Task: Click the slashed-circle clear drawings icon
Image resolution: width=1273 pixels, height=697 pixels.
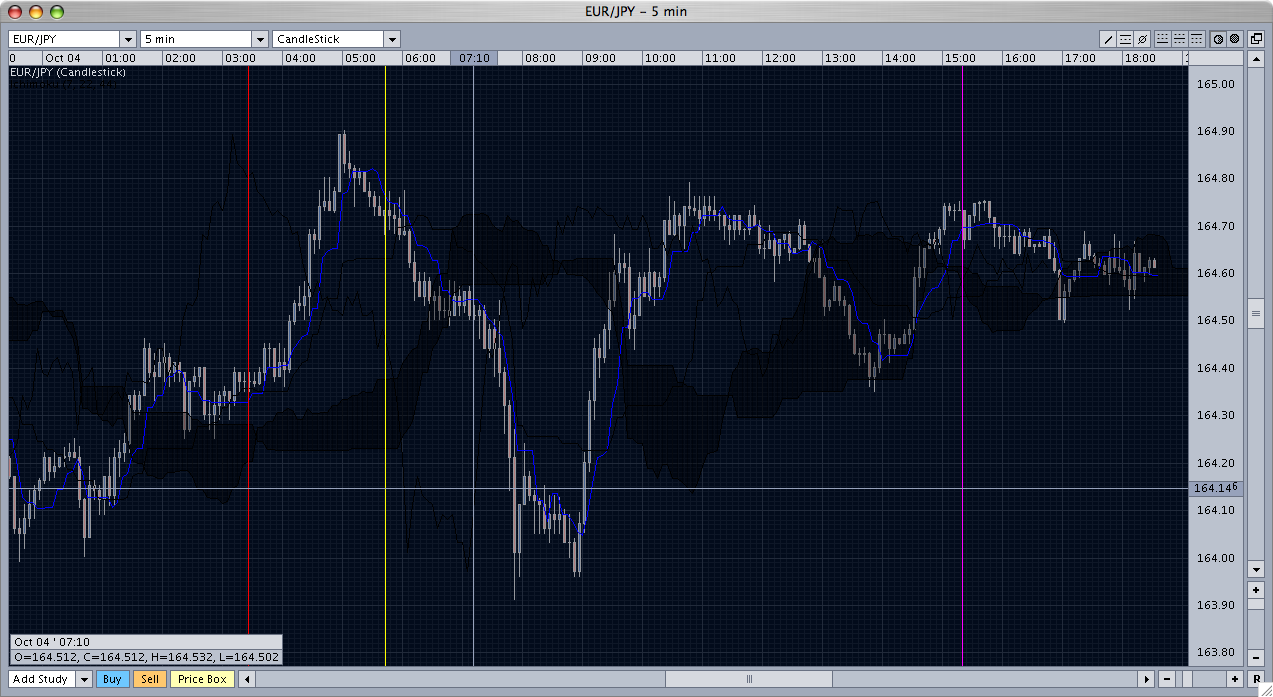Action: (1142, 39)
